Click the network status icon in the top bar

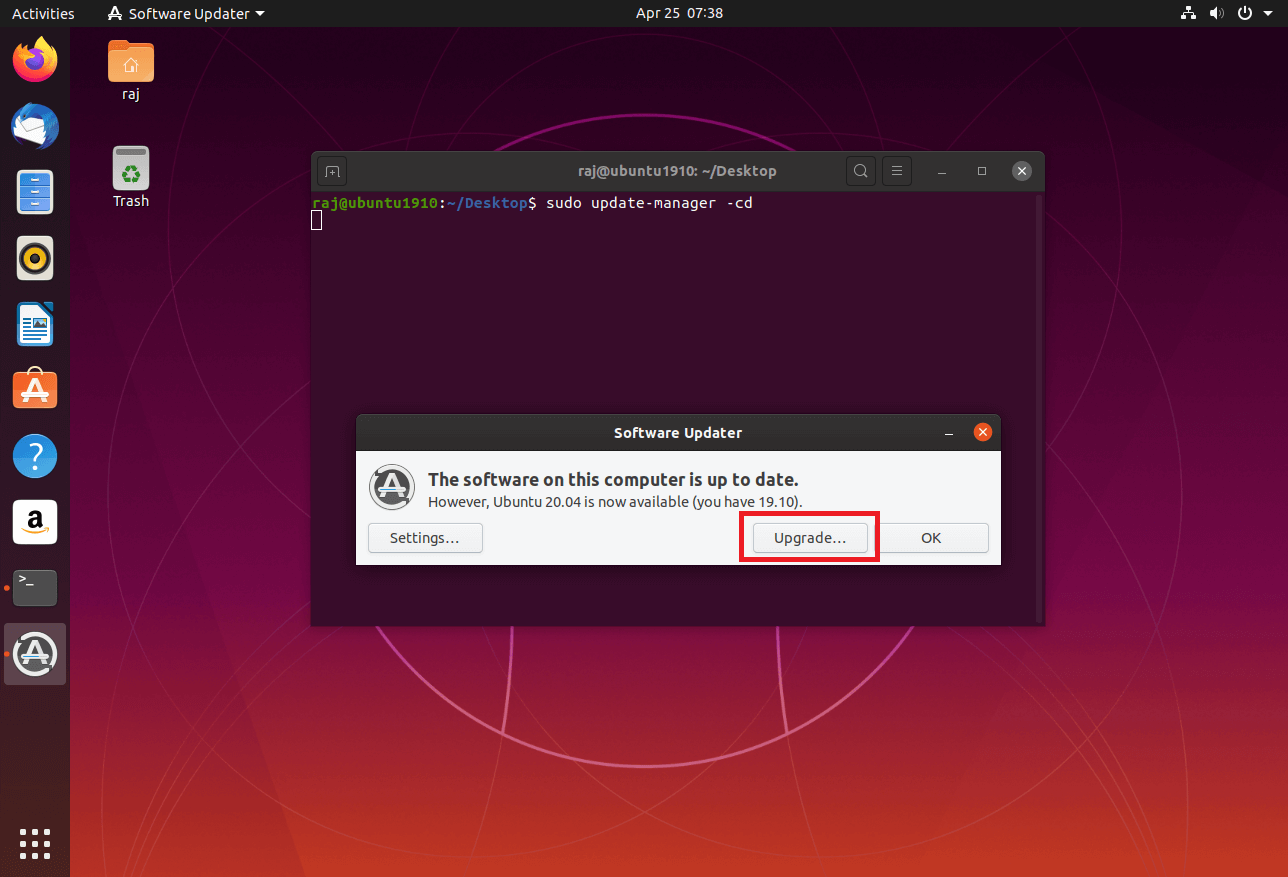pos(1188,13)
